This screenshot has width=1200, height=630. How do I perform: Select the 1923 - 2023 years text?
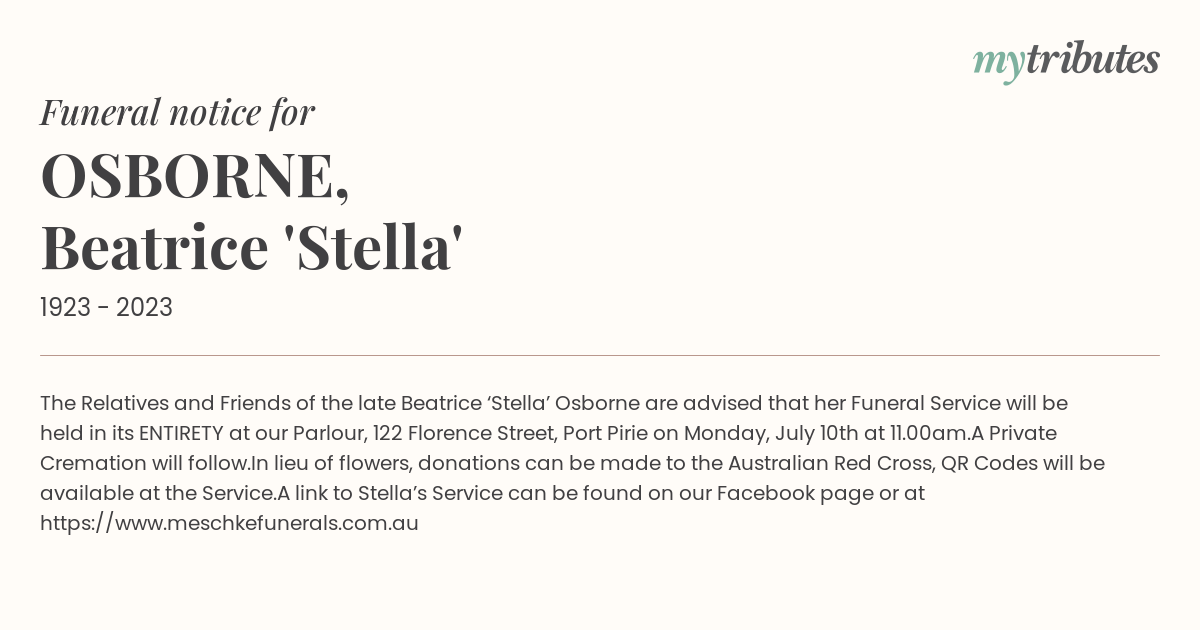(106, 307)
